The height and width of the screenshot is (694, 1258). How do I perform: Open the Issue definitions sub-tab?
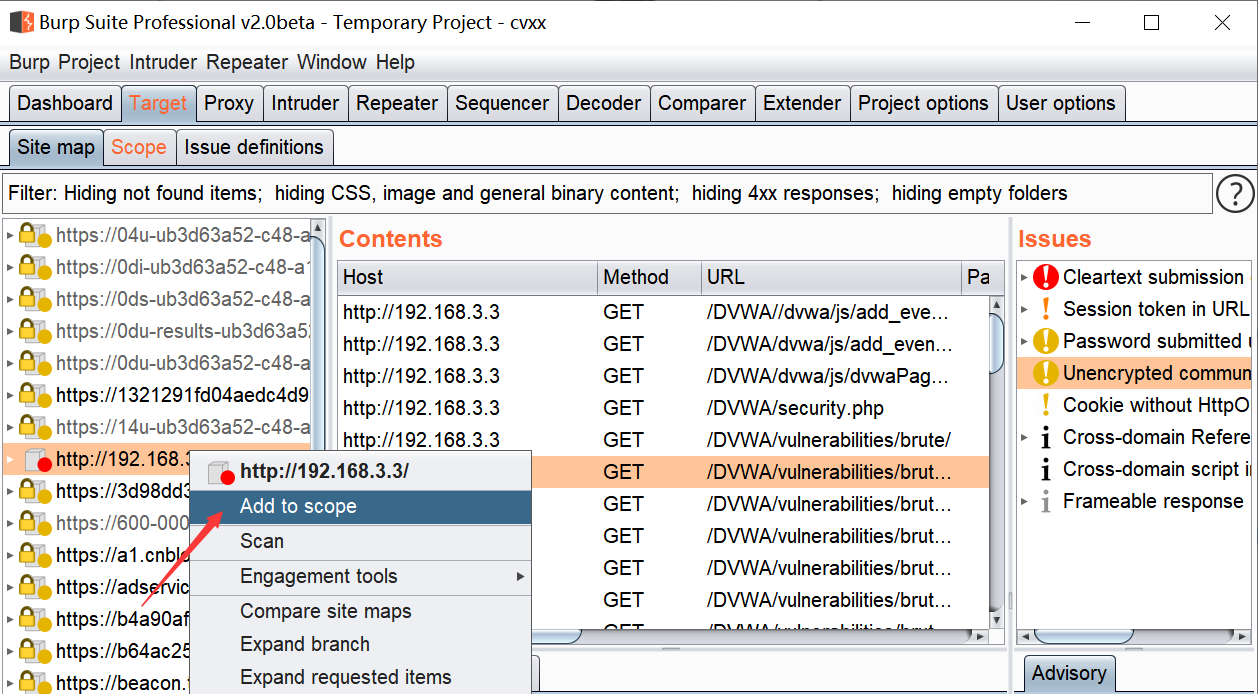(254, 147)
